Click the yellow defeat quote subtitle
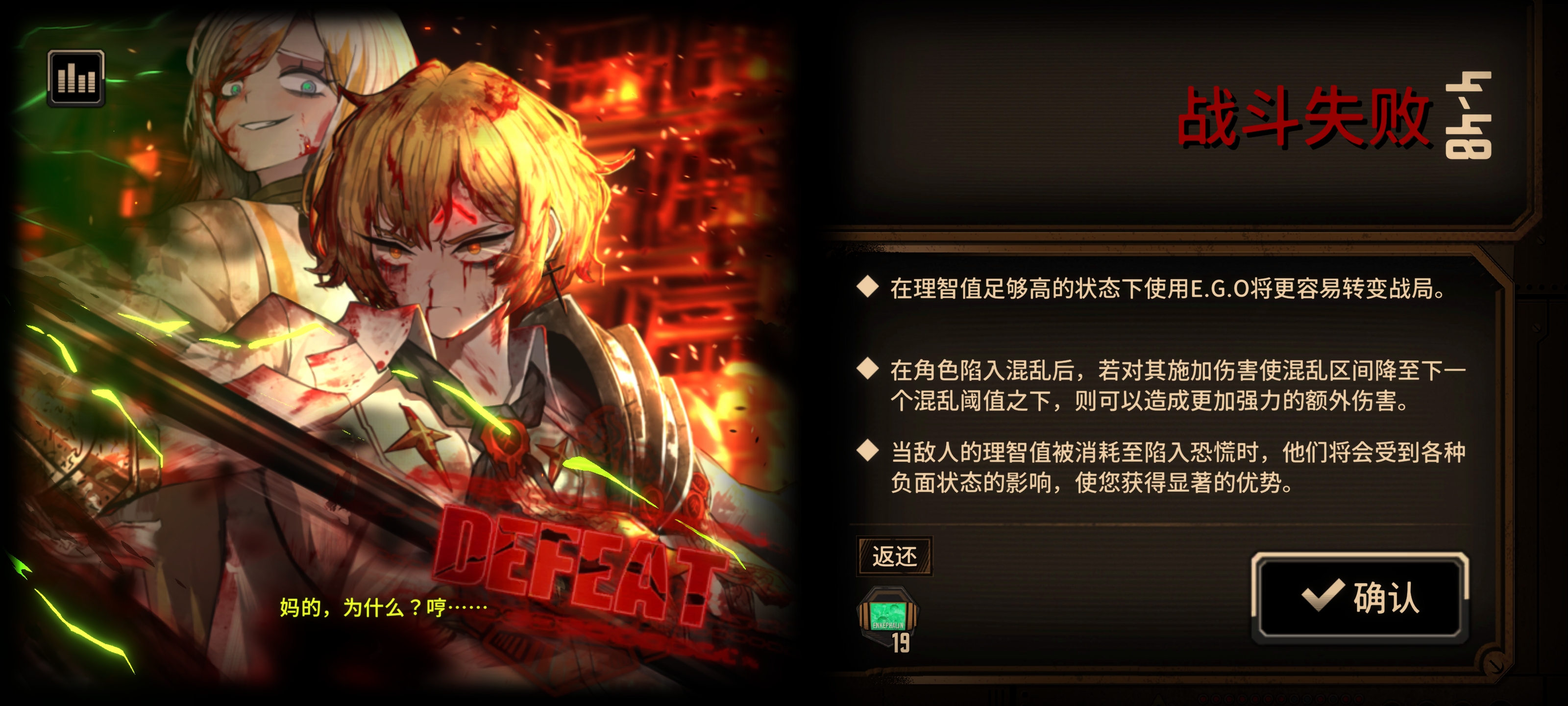This screenshot has width=1568, height=706. point(384,607)
